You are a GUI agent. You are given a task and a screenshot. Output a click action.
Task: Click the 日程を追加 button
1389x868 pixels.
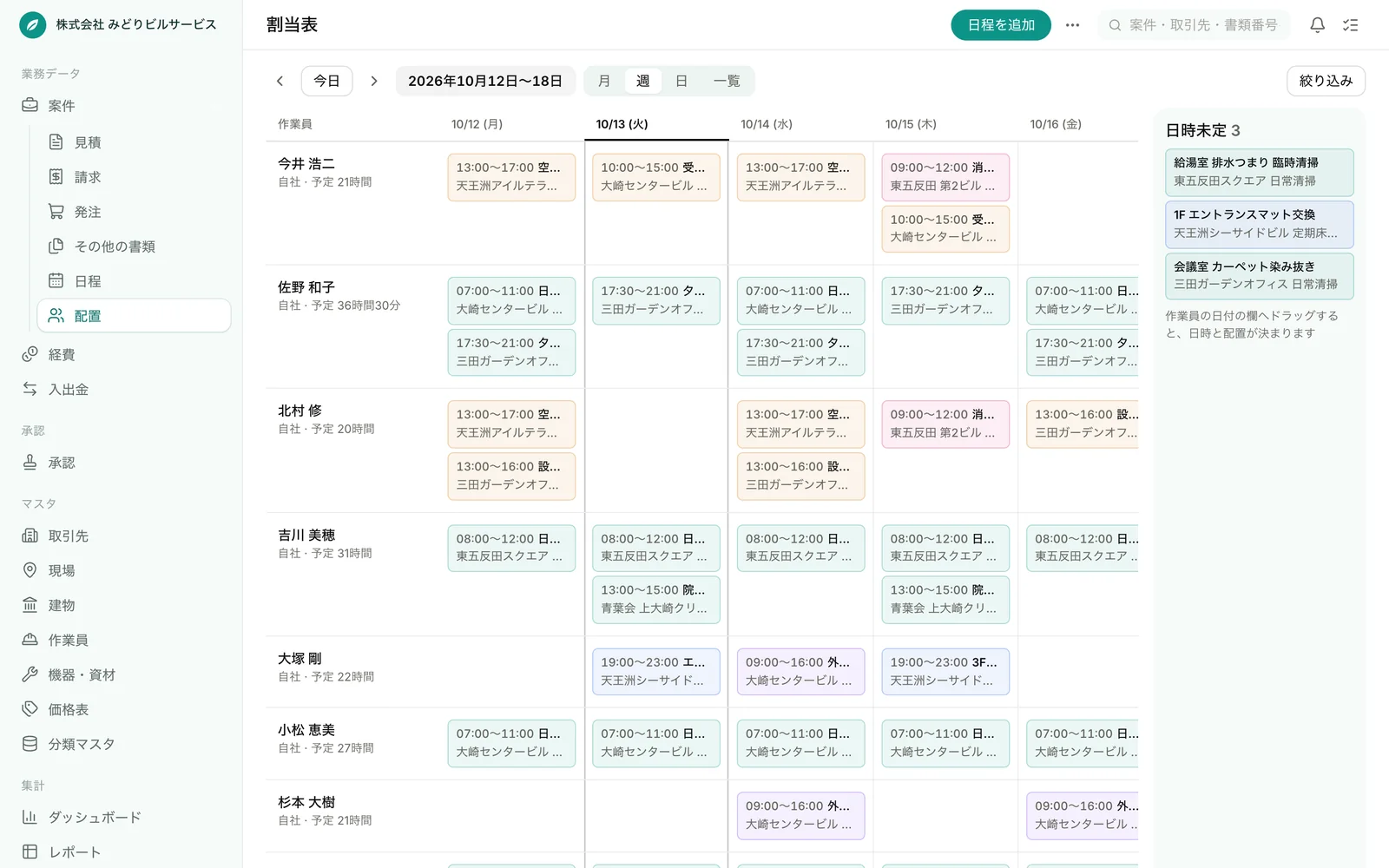tap(1001, 25)
